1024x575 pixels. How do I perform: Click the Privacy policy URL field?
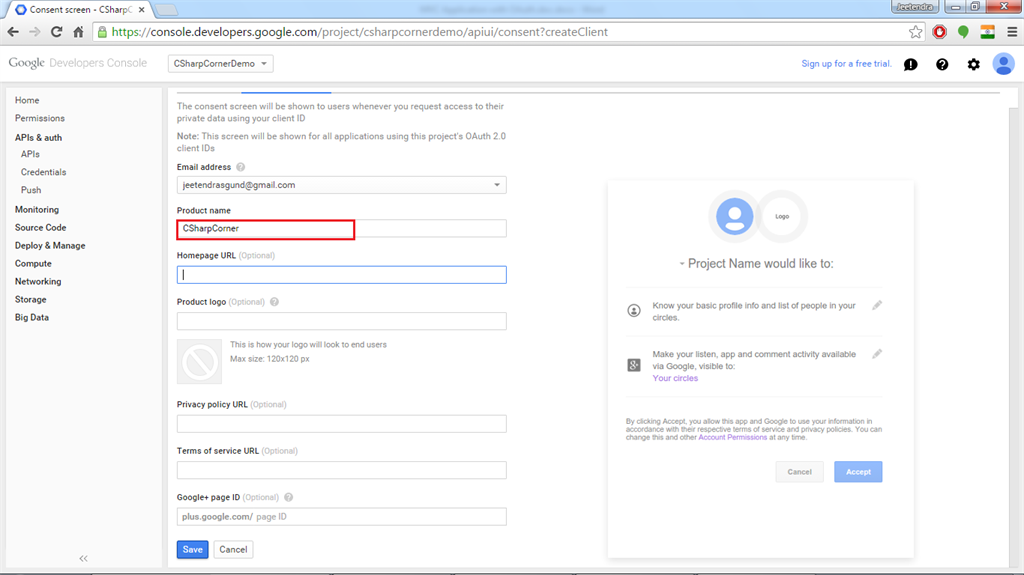pos(341,424)
